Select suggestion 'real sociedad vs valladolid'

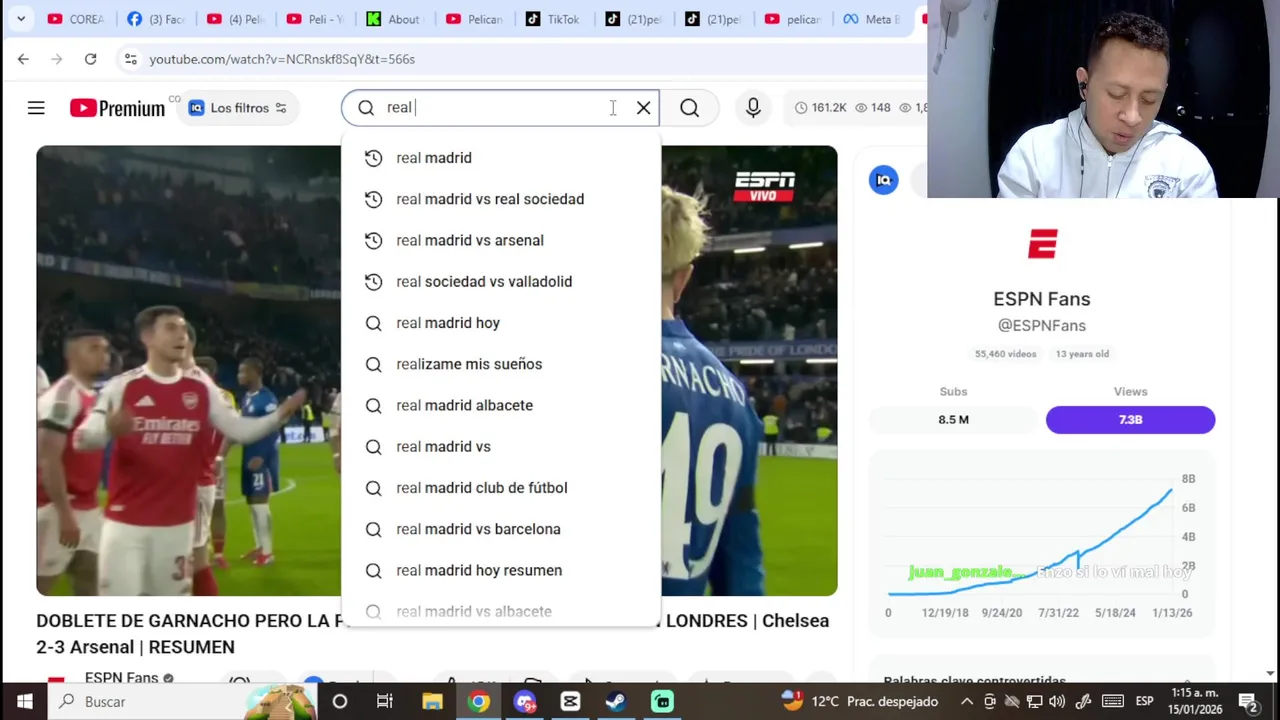pyautogui.click(x=501, y=281)
